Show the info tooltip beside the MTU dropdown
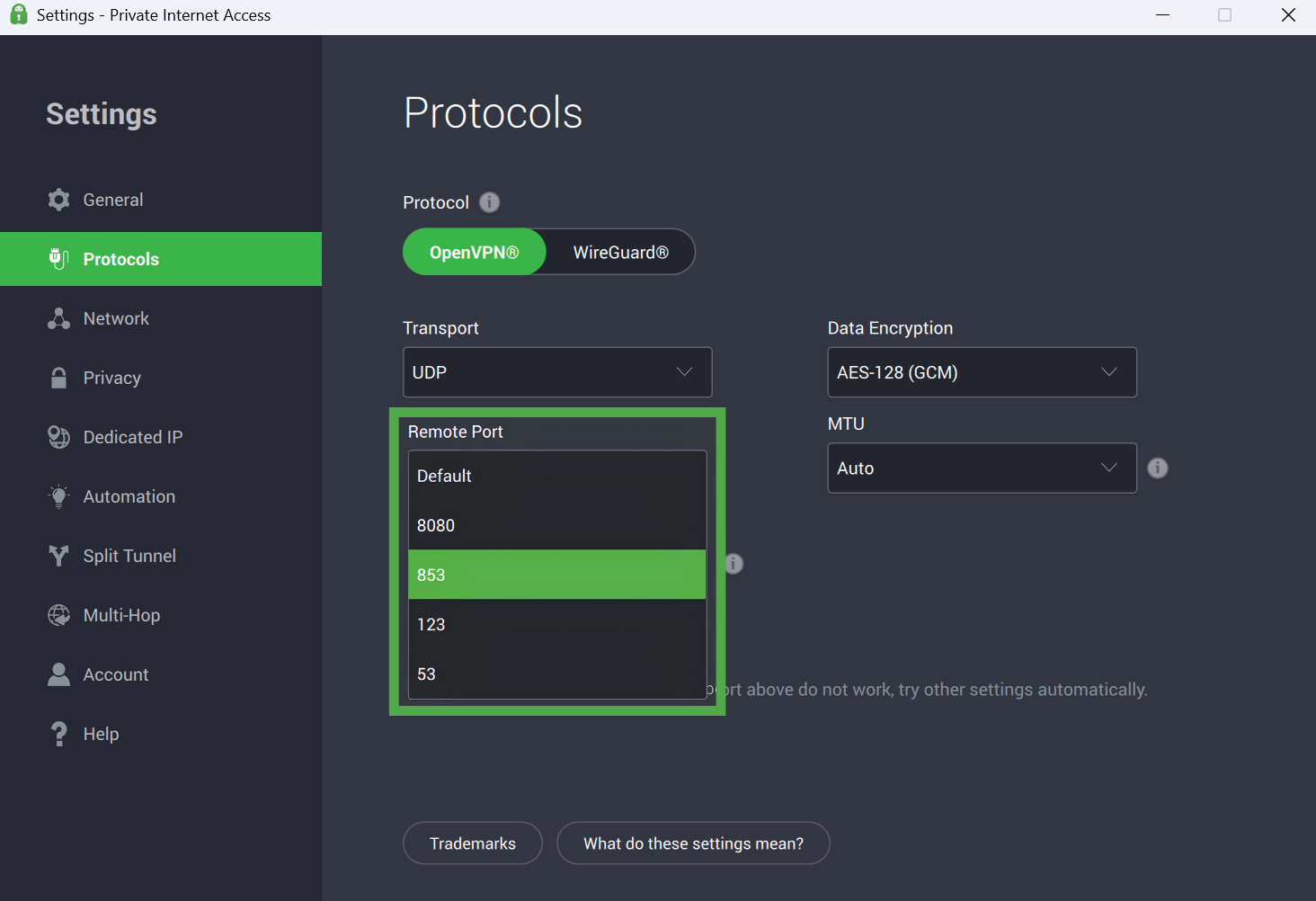The image size is (1316, 901). click(x=1158, y=468)
